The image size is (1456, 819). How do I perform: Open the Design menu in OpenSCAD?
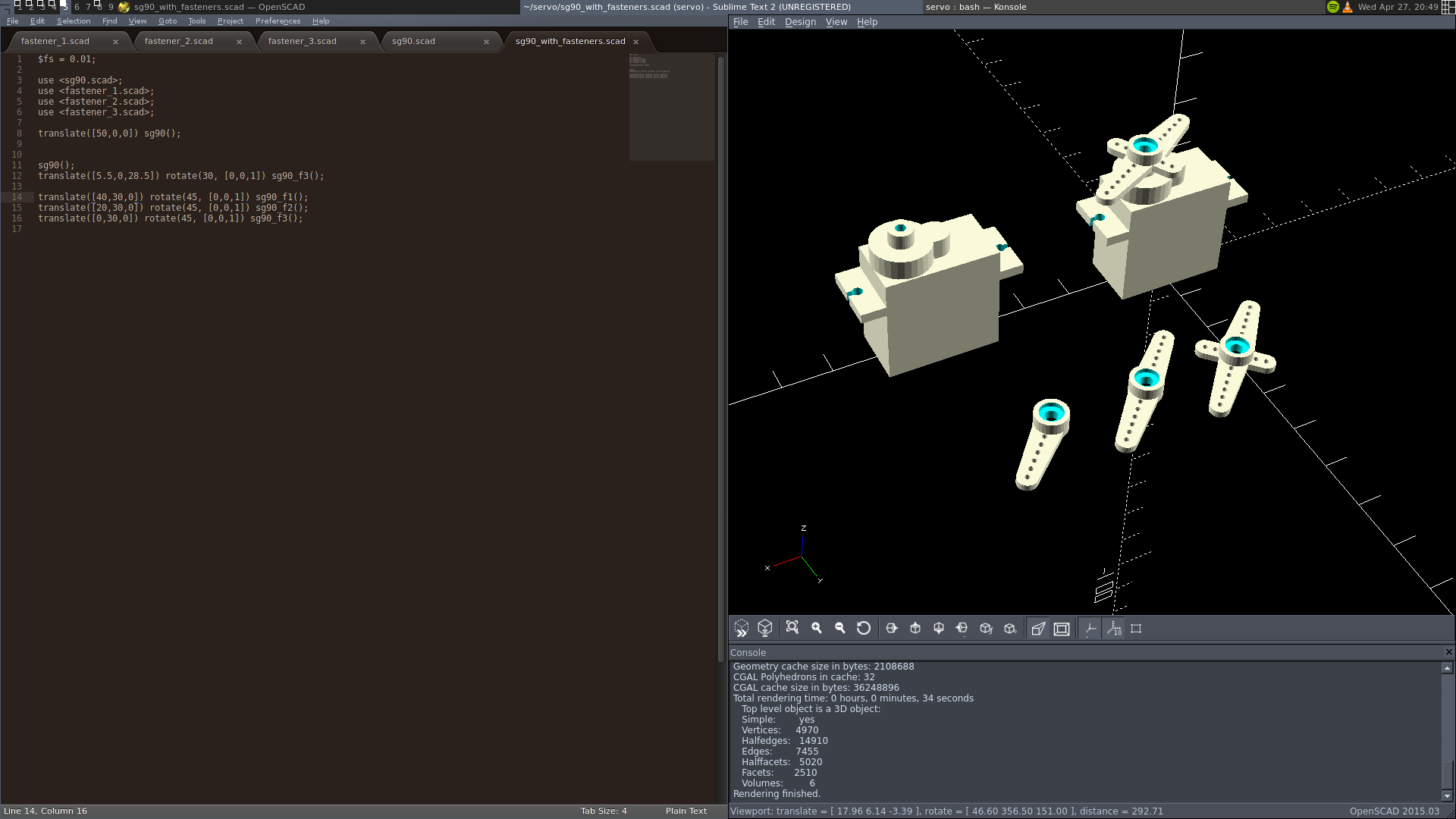pyautogui.click(x=800, y=22)
